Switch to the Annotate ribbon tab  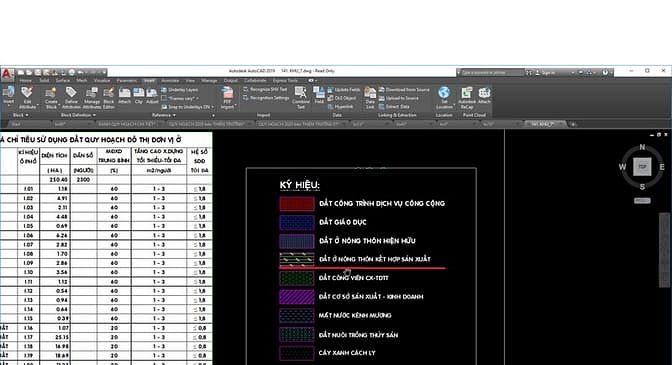coord(170,81)
